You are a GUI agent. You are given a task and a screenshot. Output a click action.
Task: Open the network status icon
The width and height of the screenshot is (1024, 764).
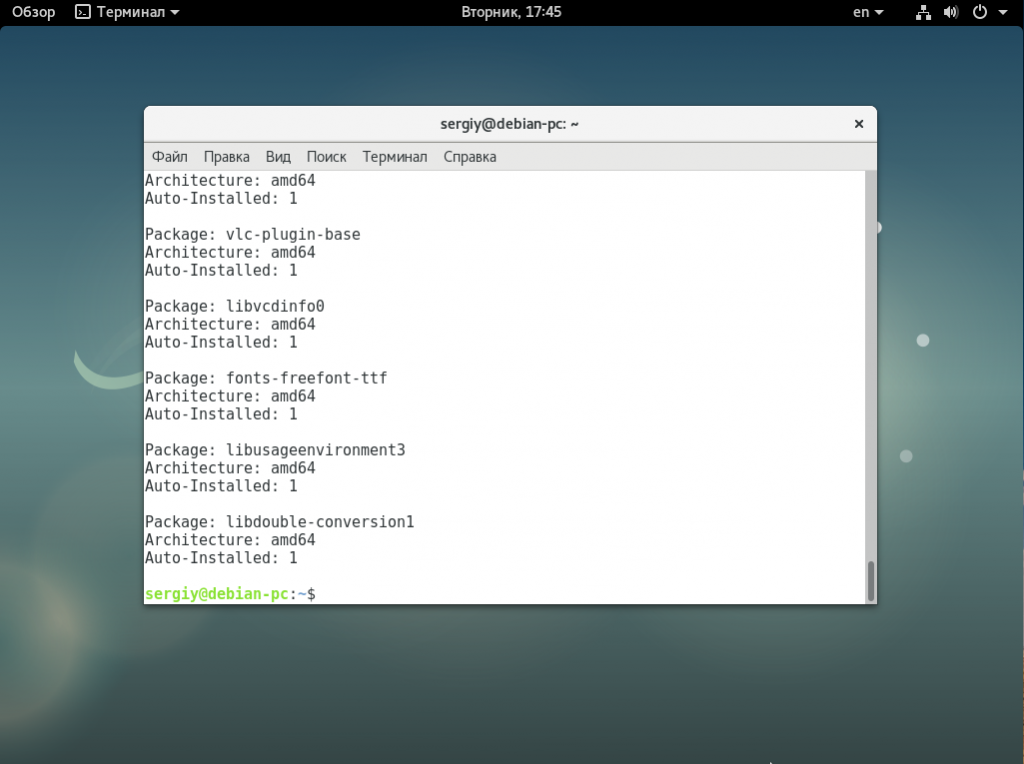point(923,12)
